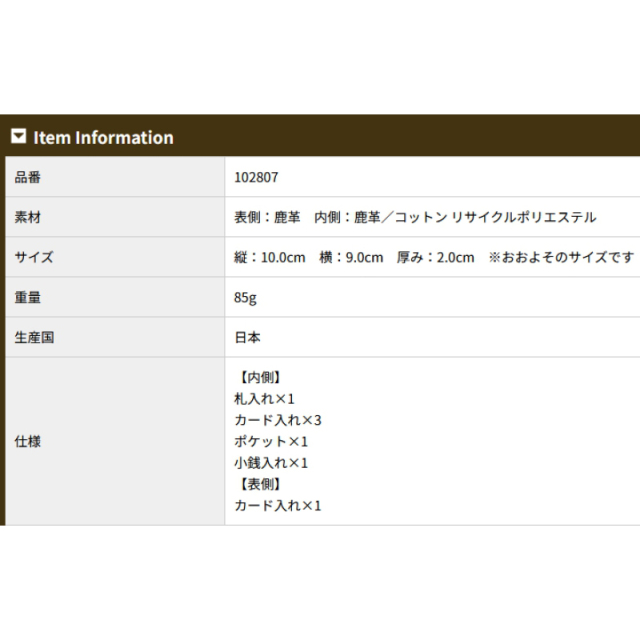
Task: Collapse the Item Information section arrow icon
Action: [18, 136]
